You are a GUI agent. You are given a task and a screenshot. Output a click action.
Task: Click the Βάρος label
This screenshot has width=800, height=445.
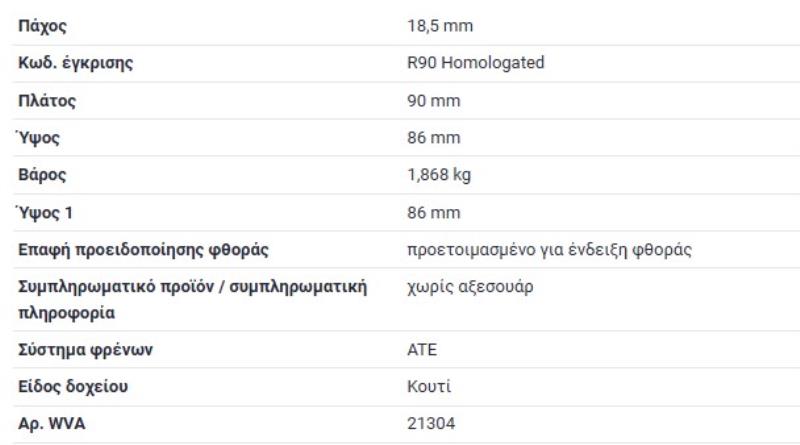click(x=43, y=175)
